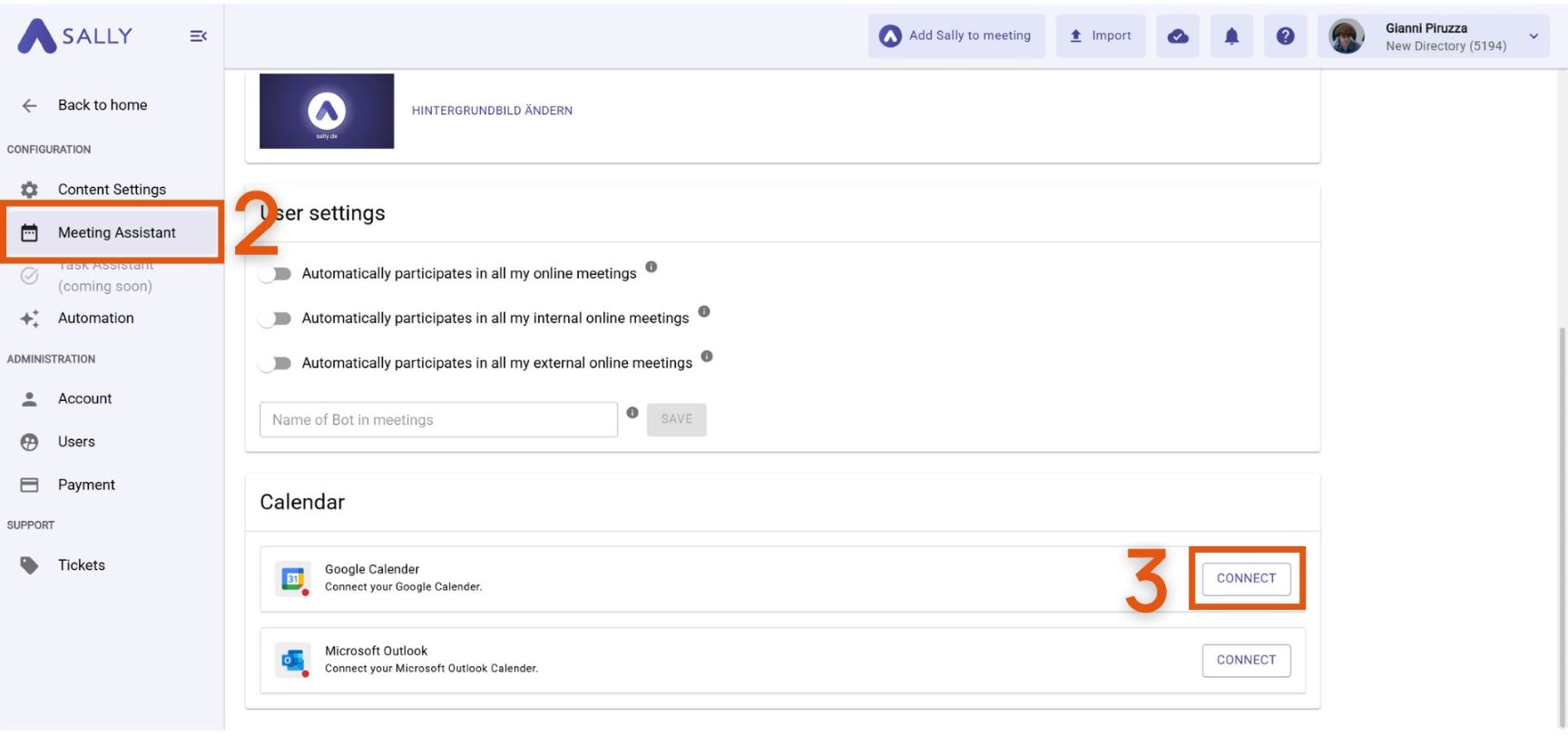
Task: Click the Import button
Action: coord(1101,36)
